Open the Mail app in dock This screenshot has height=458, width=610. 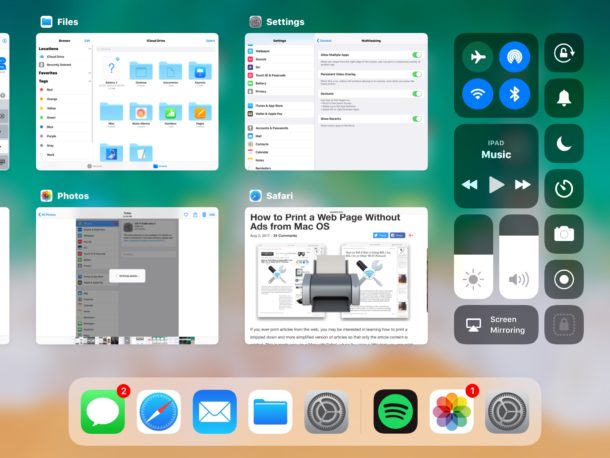(214, 411)
